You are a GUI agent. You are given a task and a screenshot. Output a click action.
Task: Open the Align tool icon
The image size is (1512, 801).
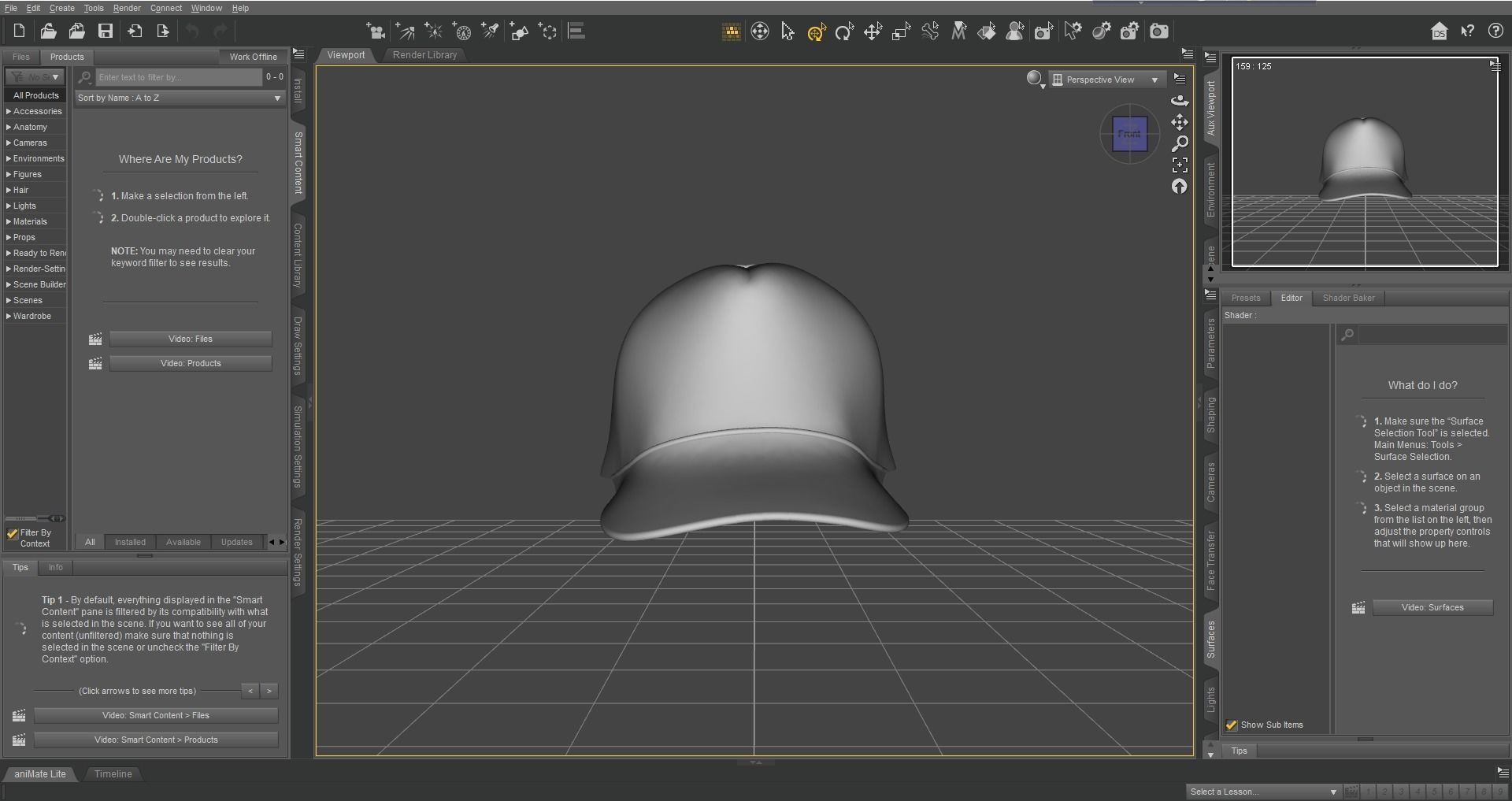click(x=576, y=32)
